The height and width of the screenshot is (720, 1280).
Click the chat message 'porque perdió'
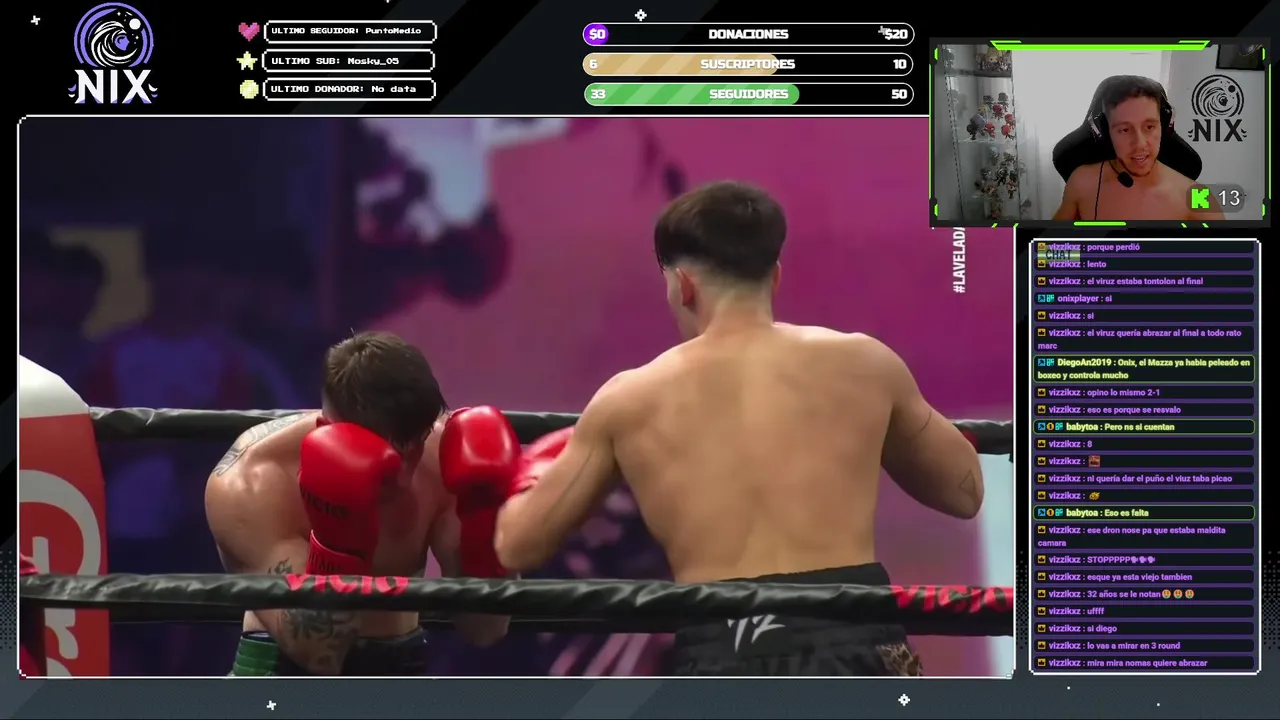(1145, 247)
